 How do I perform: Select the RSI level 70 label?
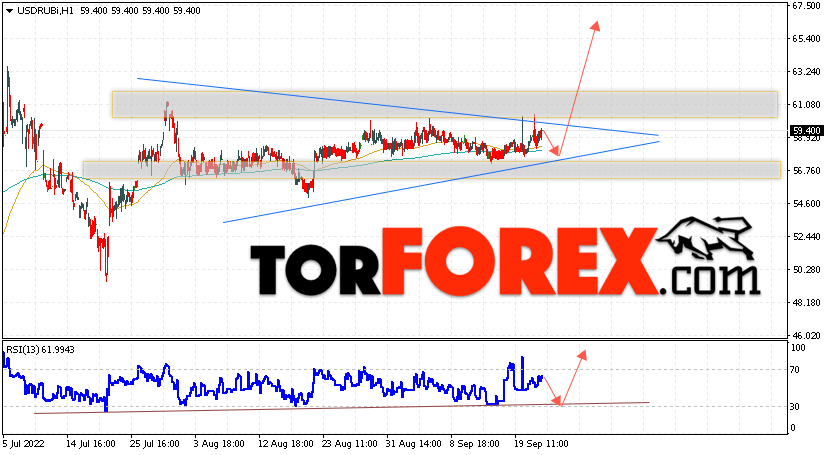pos(796,369)
